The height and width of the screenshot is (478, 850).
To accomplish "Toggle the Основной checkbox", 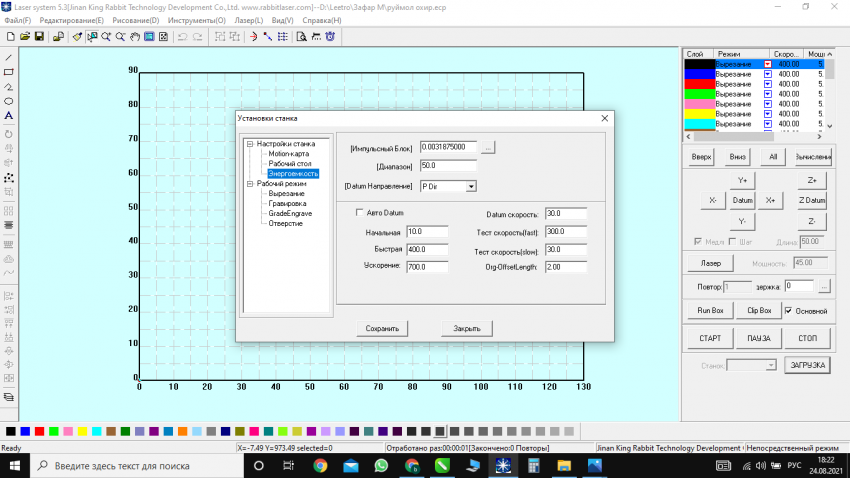I will (x=789, y=311).
